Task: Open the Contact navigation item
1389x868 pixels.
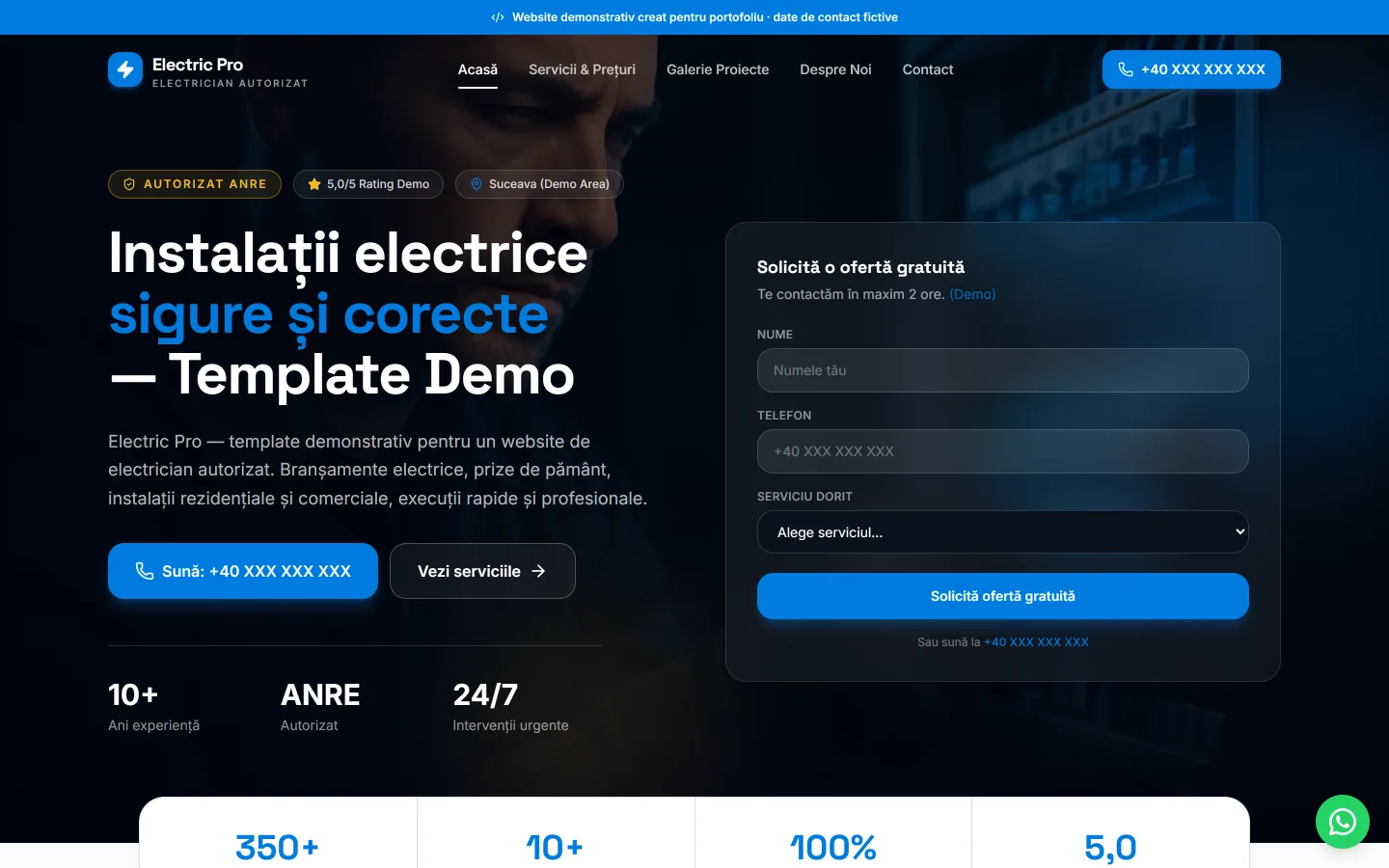Action: click(928, 69)
